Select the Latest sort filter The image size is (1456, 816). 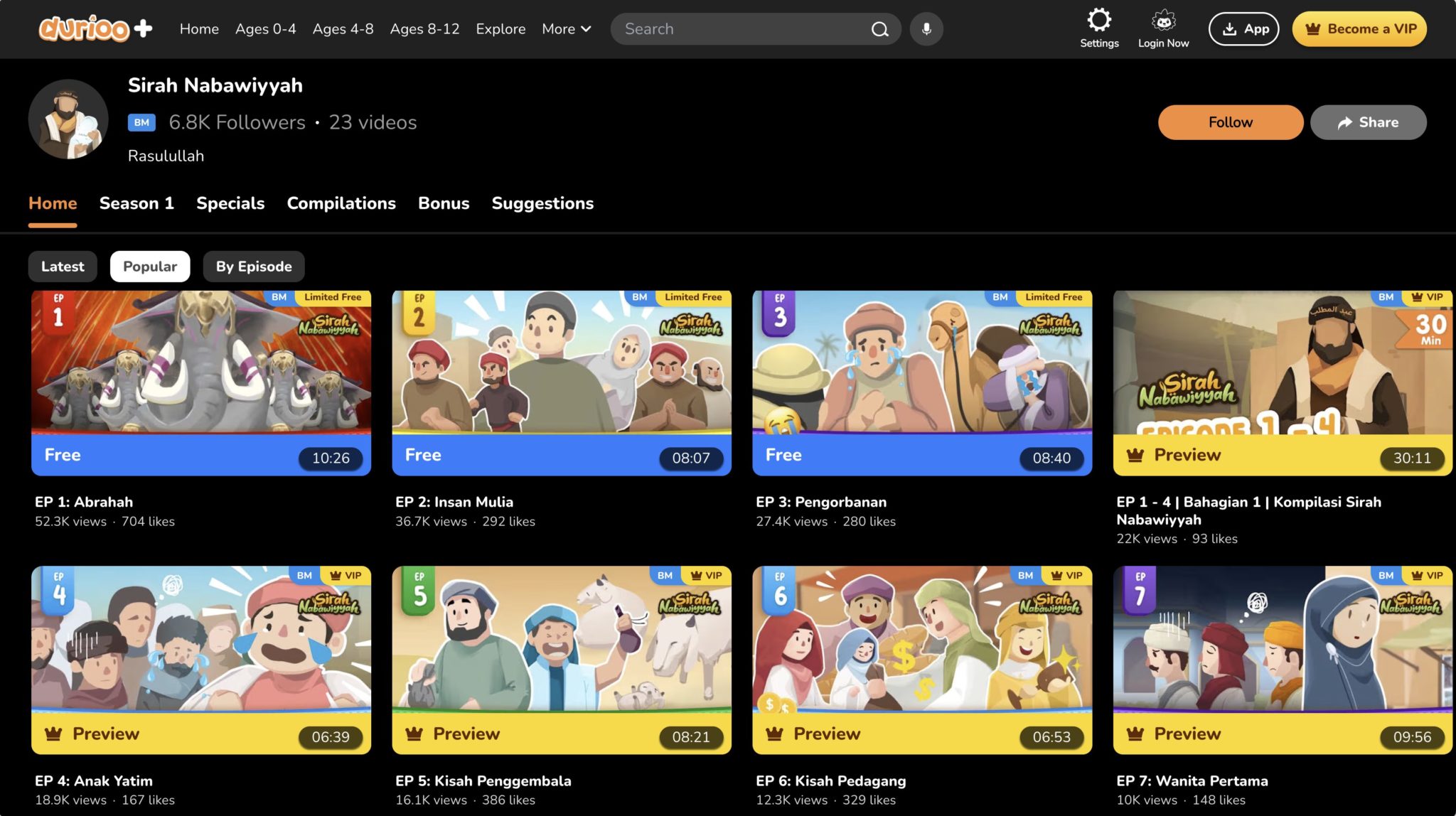63,267
